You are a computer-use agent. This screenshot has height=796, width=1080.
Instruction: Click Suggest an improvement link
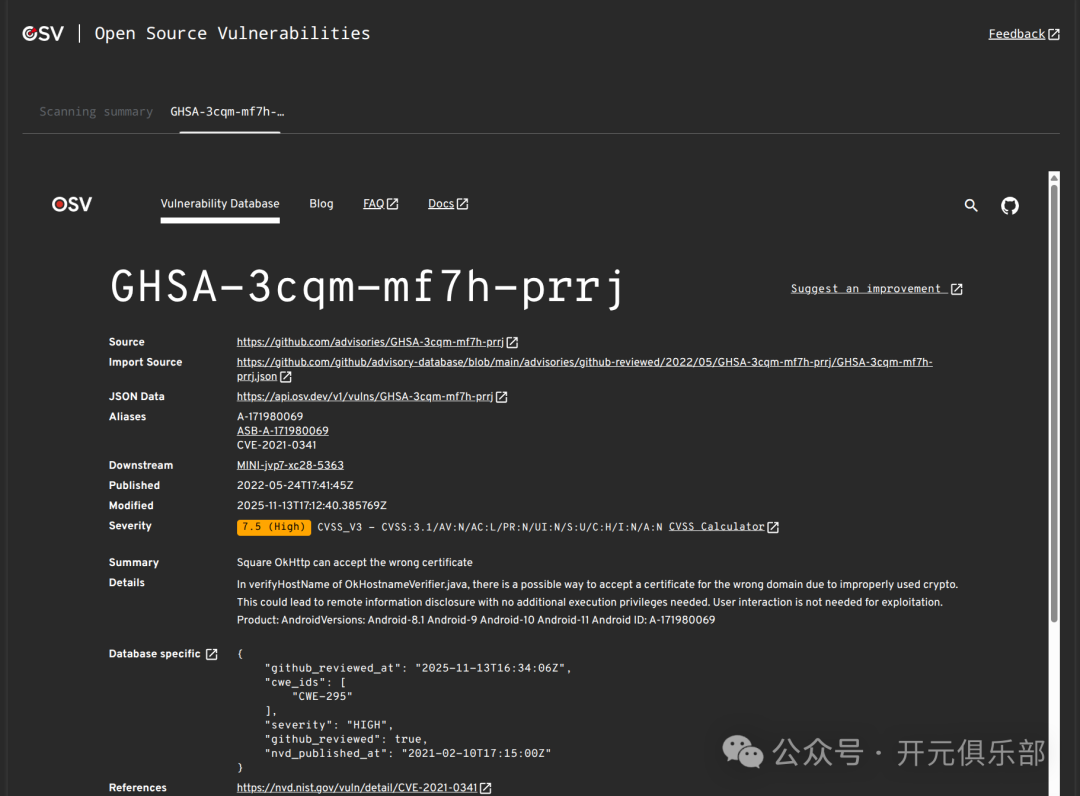pos(866,289)
